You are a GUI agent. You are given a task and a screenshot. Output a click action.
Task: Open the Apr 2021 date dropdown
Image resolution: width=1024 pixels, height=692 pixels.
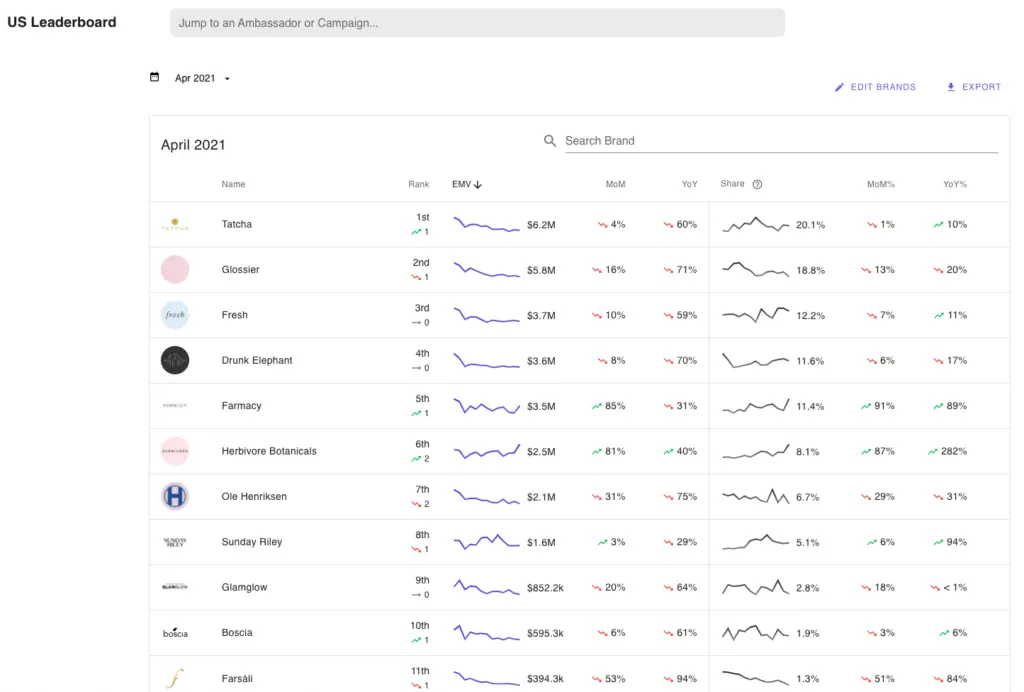coord(202,78)
